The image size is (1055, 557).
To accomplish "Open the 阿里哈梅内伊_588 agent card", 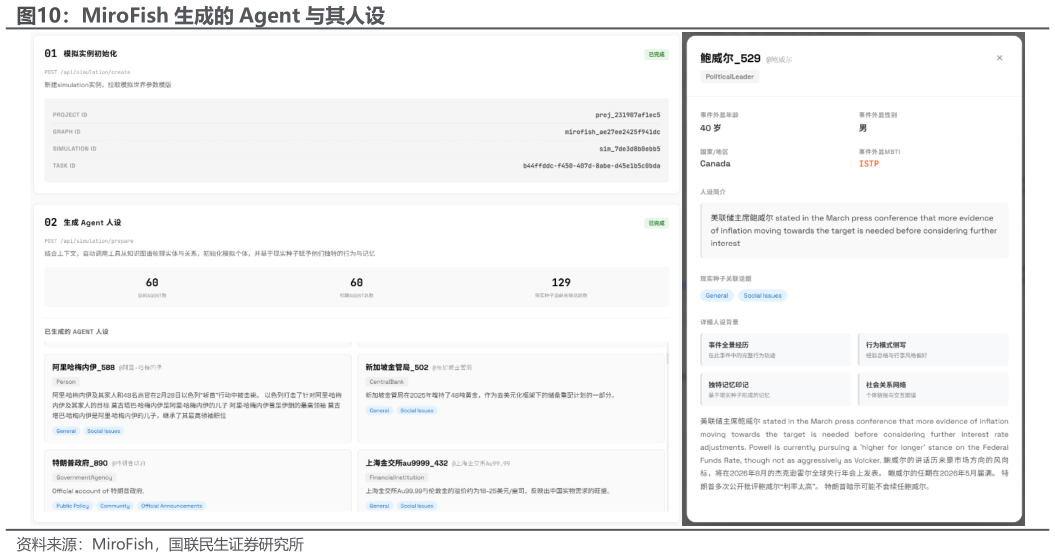I will (x=198, y=398).
